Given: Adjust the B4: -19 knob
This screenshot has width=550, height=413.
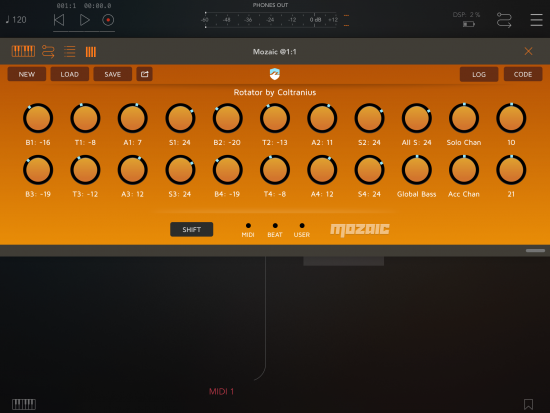Looking at the screenshot, I should click(227, 170).
